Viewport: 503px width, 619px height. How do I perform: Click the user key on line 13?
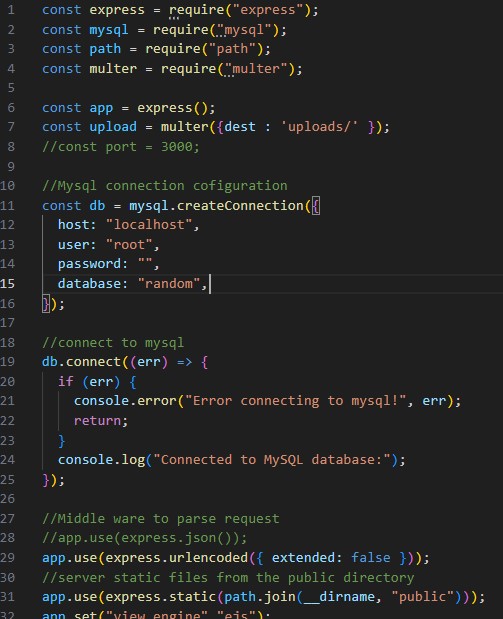73,245
